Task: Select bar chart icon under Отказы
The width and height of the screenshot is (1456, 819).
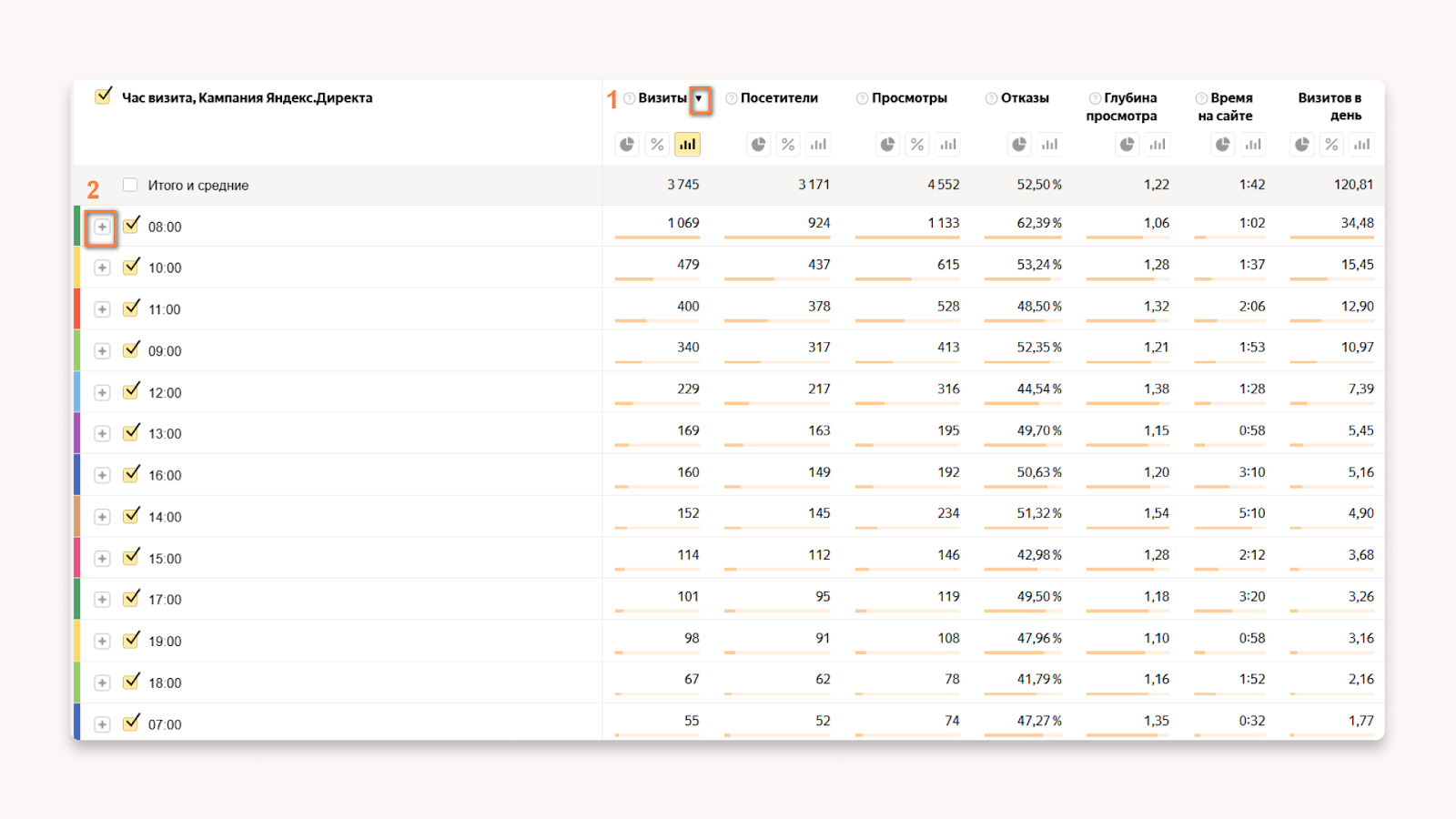Action: [x=1050, y=144]
